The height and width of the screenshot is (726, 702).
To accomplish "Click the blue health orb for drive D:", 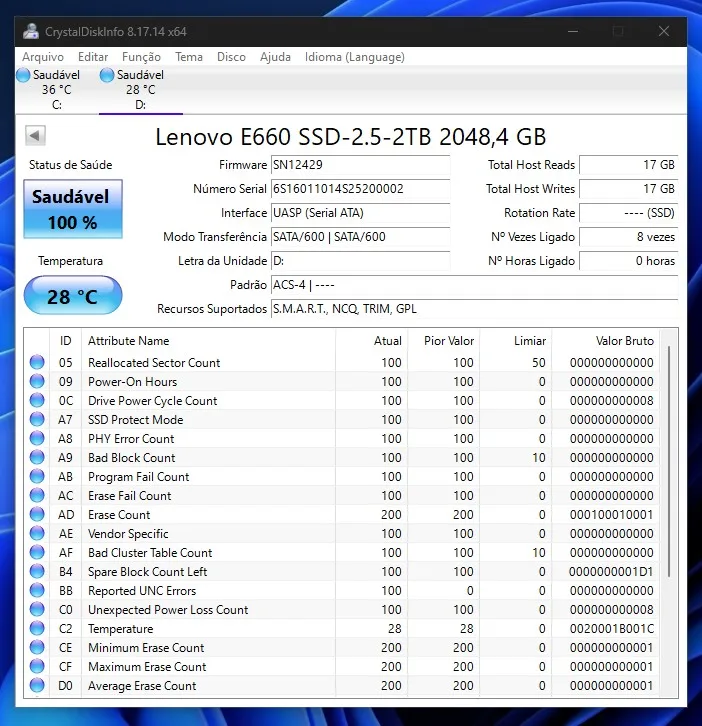I will point(107,75).
